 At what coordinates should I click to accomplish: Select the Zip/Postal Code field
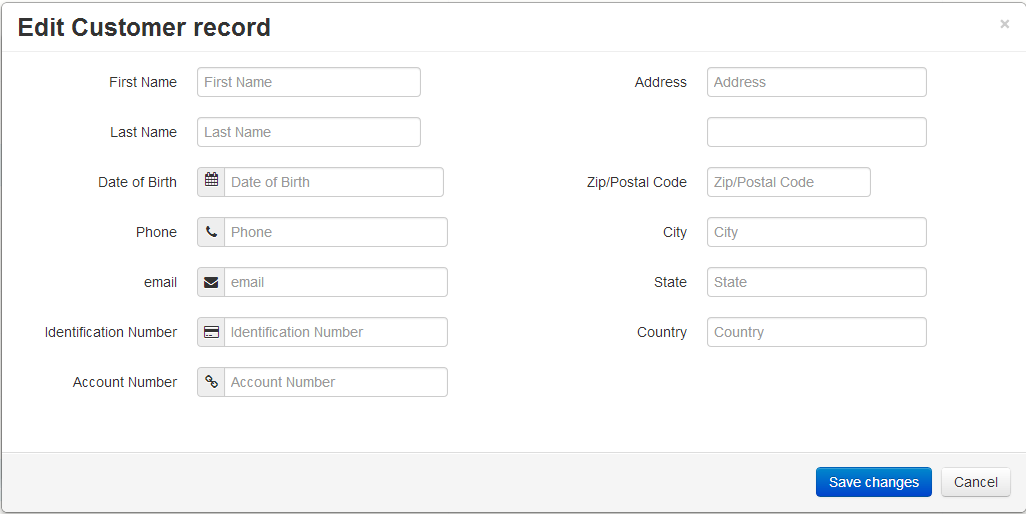pos(788,182)
